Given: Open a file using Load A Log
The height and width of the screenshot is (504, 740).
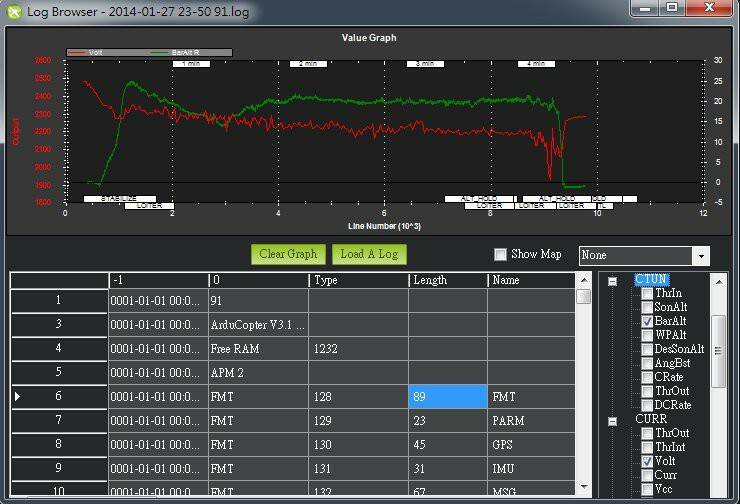Looking at the screenshot, I should pyautogui.click(x=369, y=254).
